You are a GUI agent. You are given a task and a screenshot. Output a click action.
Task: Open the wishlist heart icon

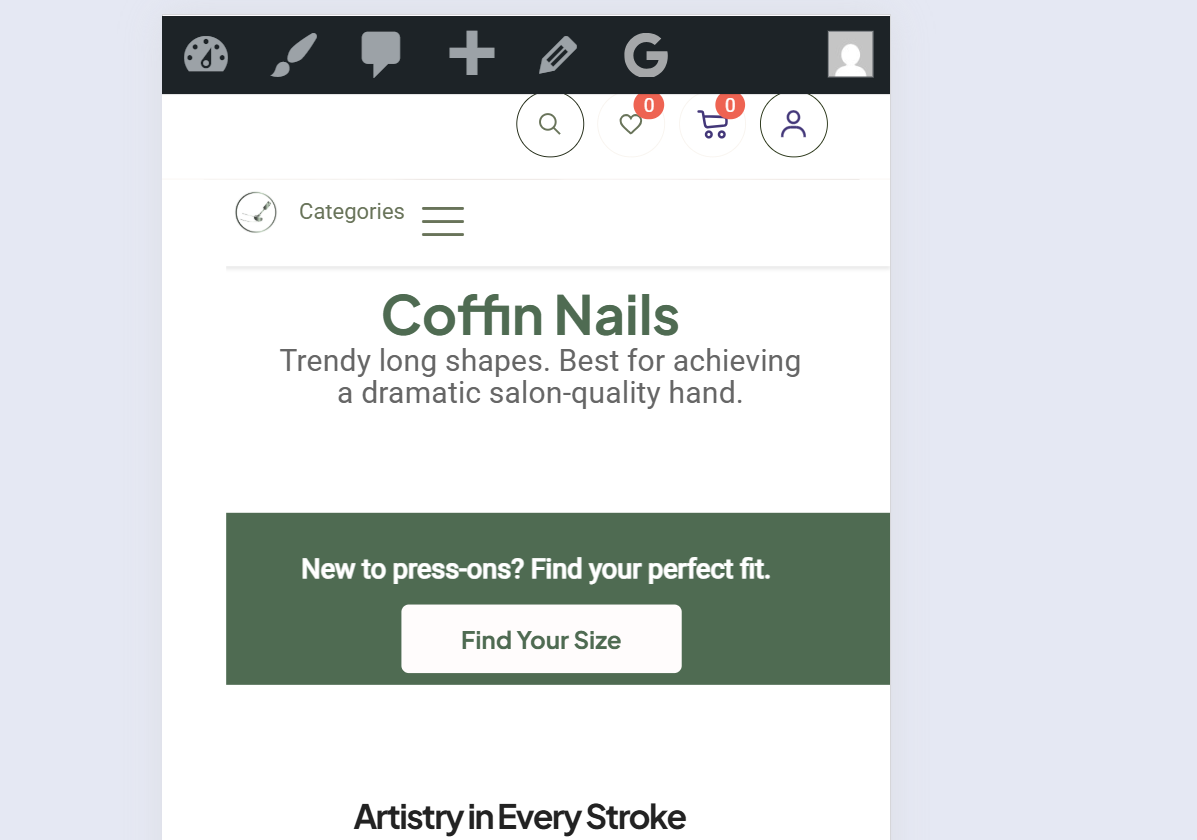tap(630, 125)
